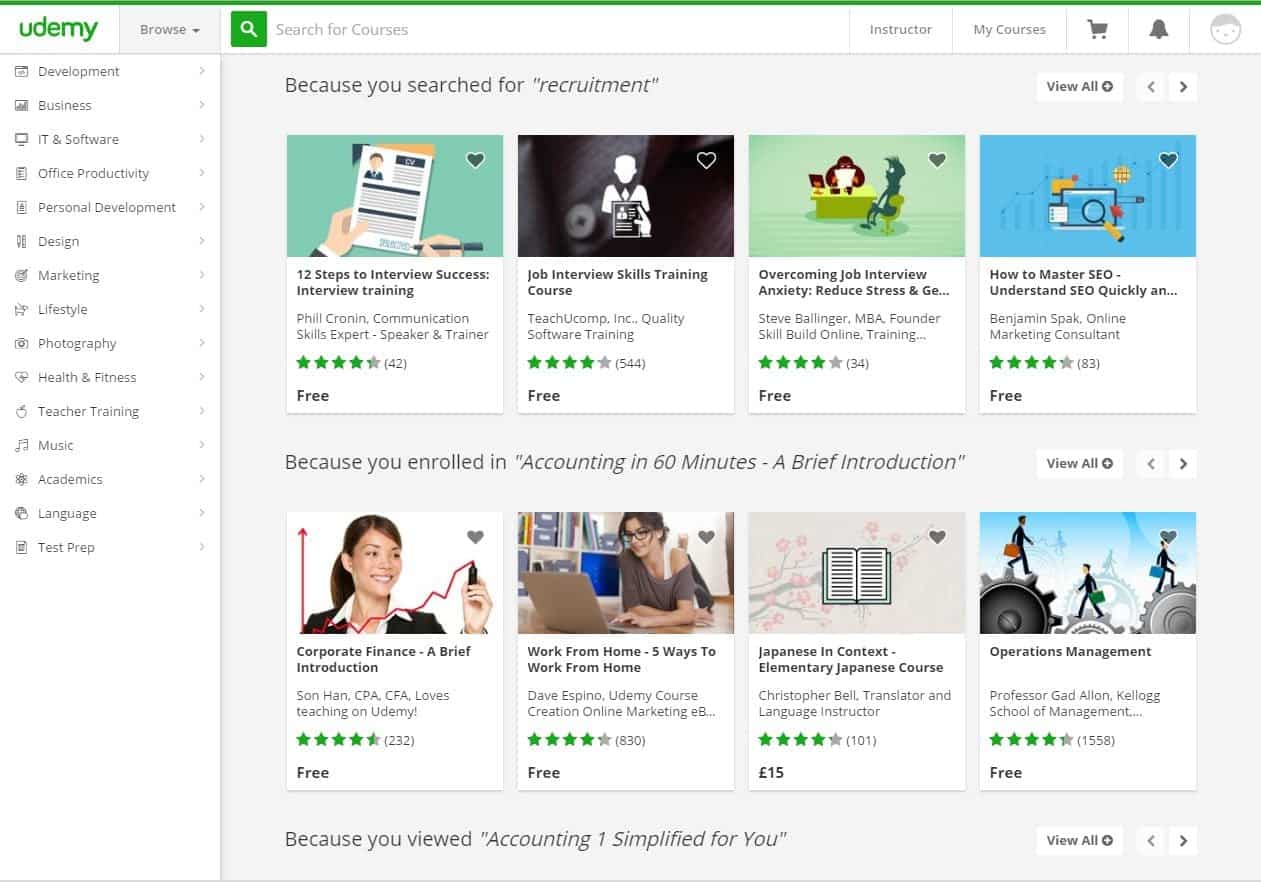This screenshot has height=882, width=1261.
Task: Open the Corporate Finance - A Brief Introduction title
Action: [384, 659]
